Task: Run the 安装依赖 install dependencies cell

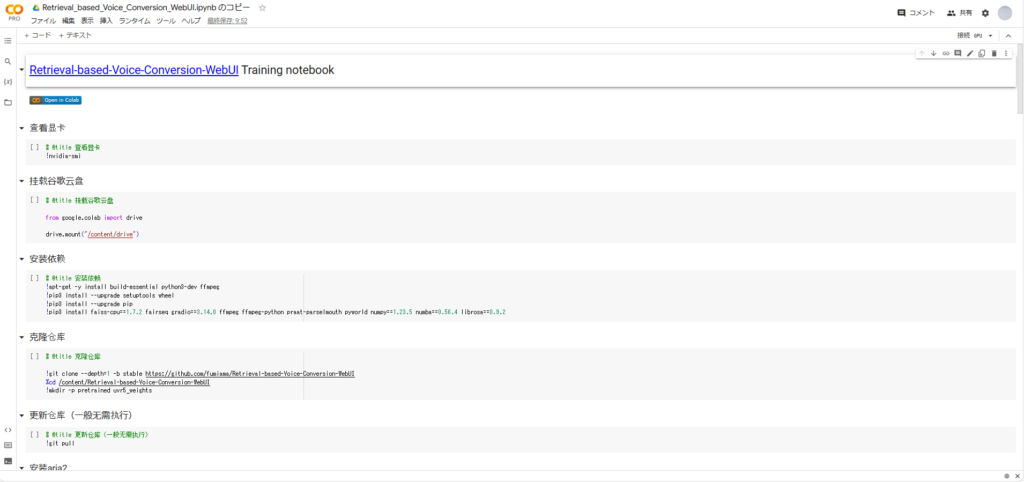Action: coord(35,278)
